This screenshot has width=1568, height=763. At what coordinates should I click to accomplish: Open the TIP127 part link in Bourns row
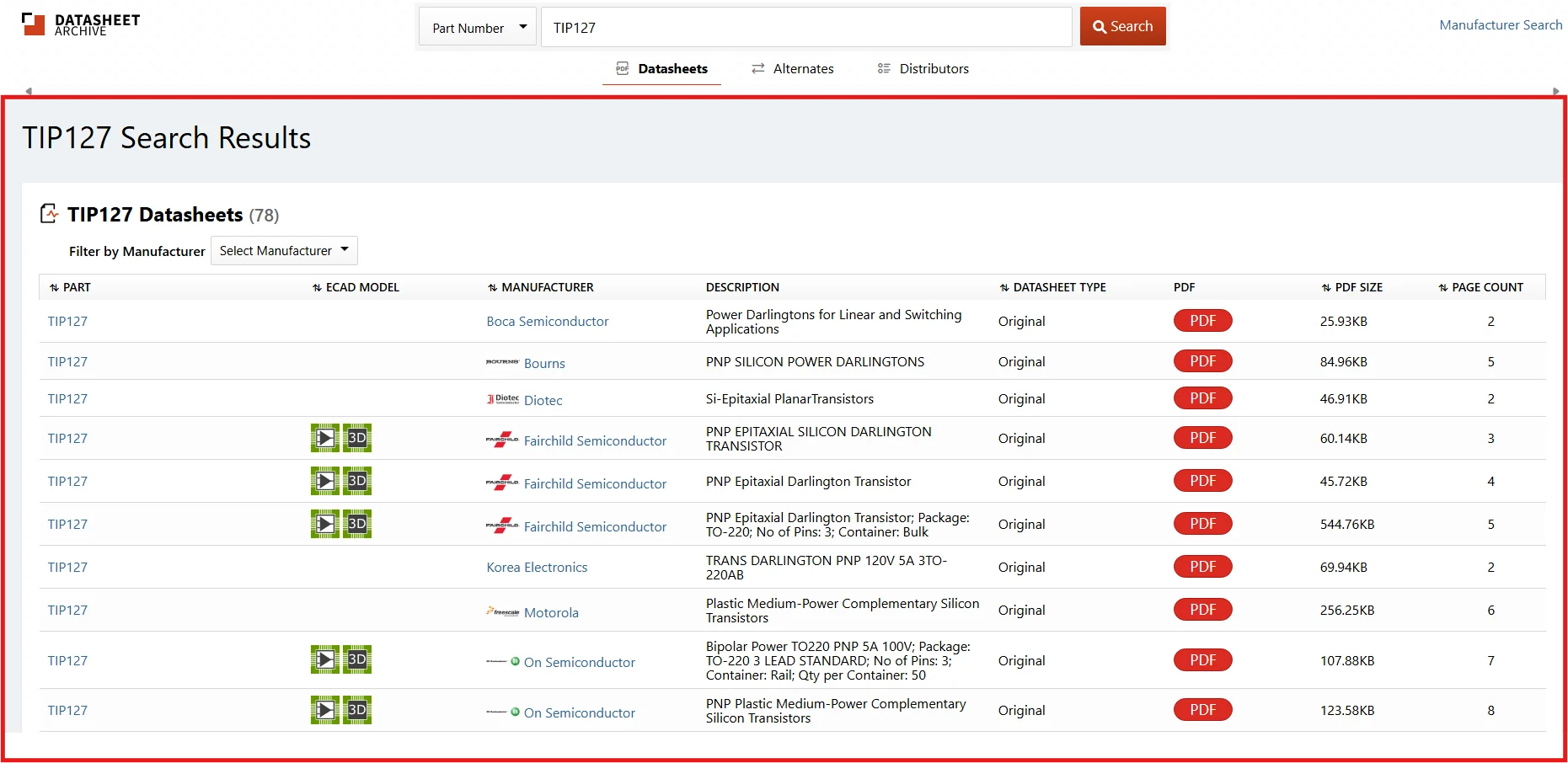pos(67,361)
